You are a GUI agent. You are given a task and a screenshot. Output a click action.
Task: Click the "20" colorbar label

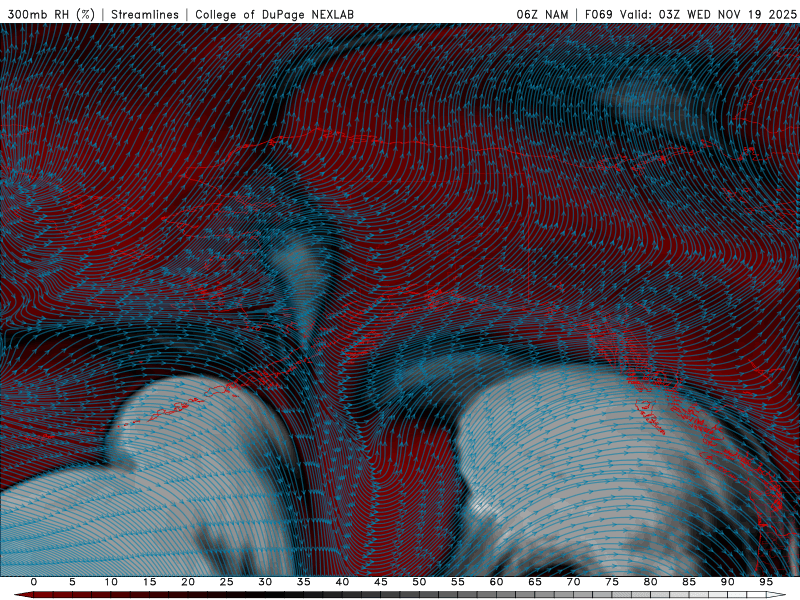tap(188, 582)
